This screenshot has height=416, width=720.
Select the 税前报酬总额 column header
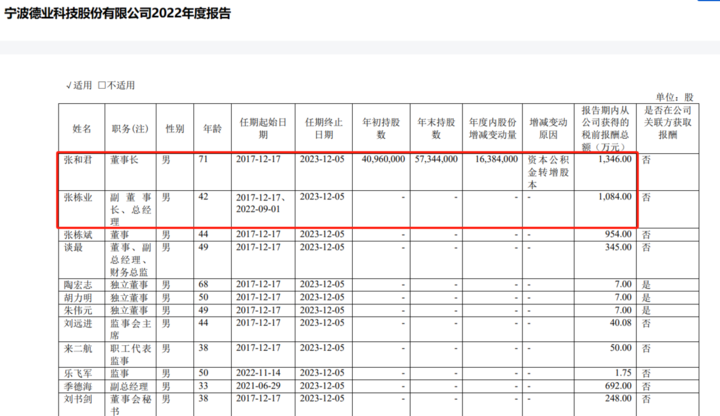point(605,129)
